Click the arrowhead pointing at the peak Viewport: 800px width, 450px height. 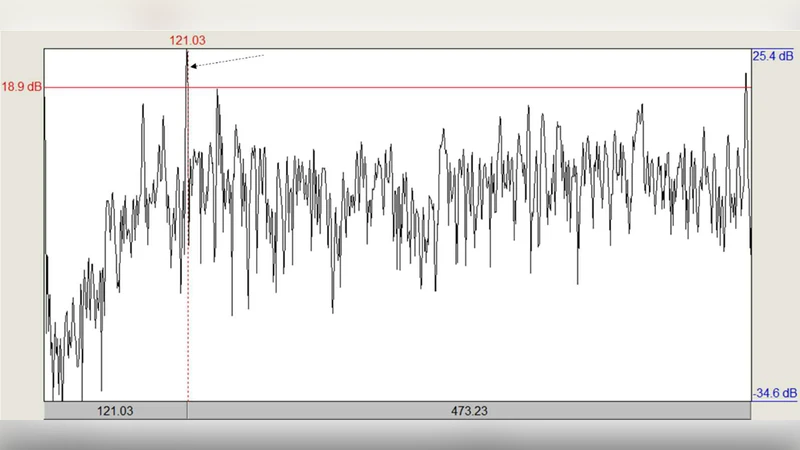pos(193,66)
